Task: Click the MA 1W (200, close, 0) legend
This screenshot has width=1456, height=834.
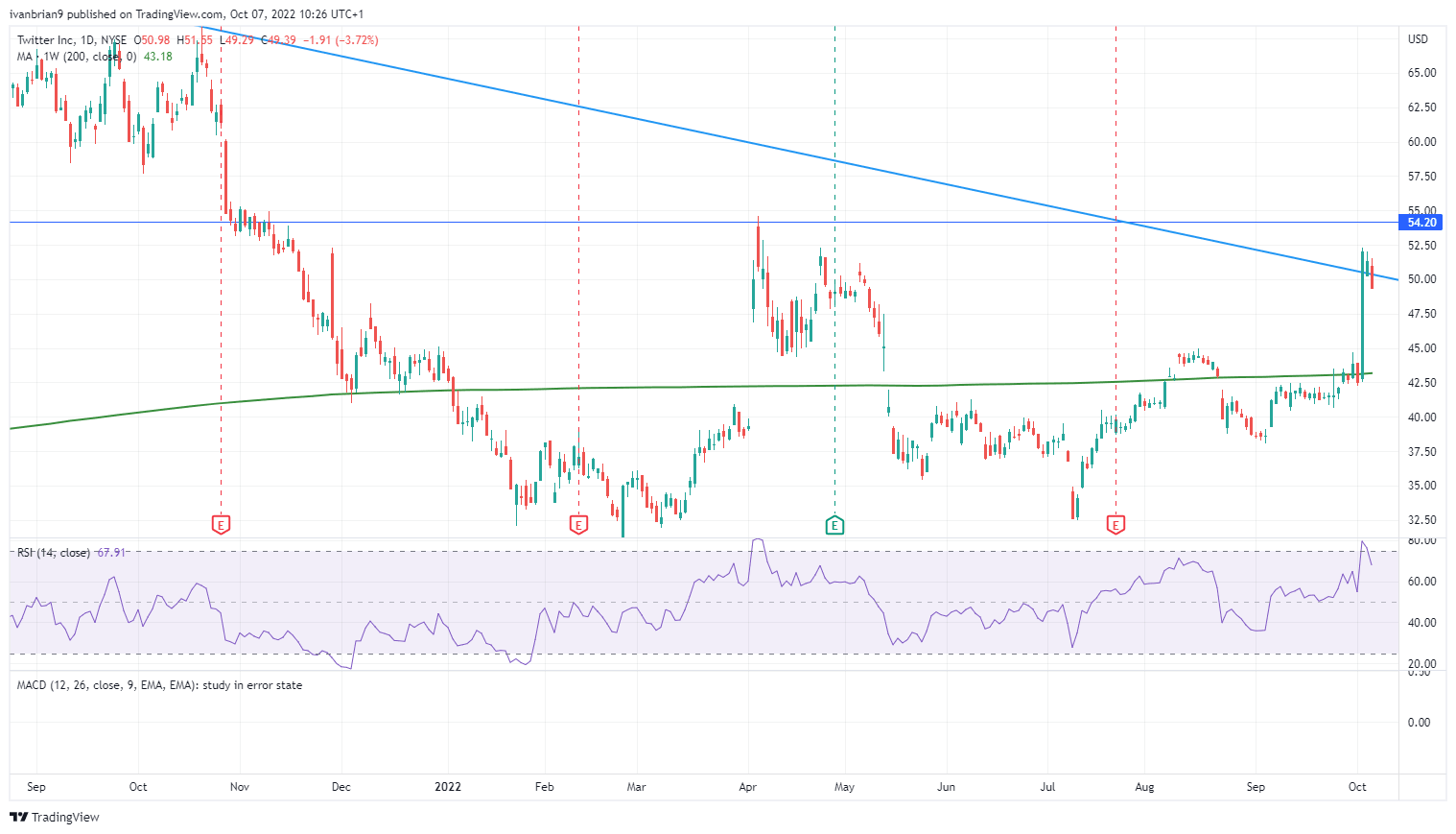Action: coord(77,57)
